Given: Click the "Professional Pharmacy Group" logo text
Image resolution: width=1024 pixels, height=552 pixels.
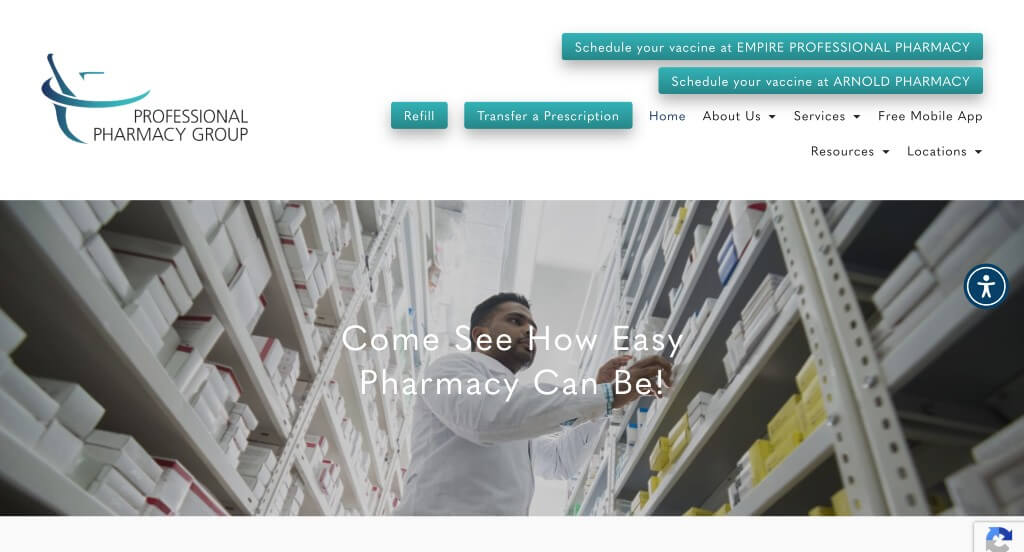Looking at the screenshot, I should tap(170, 125).
